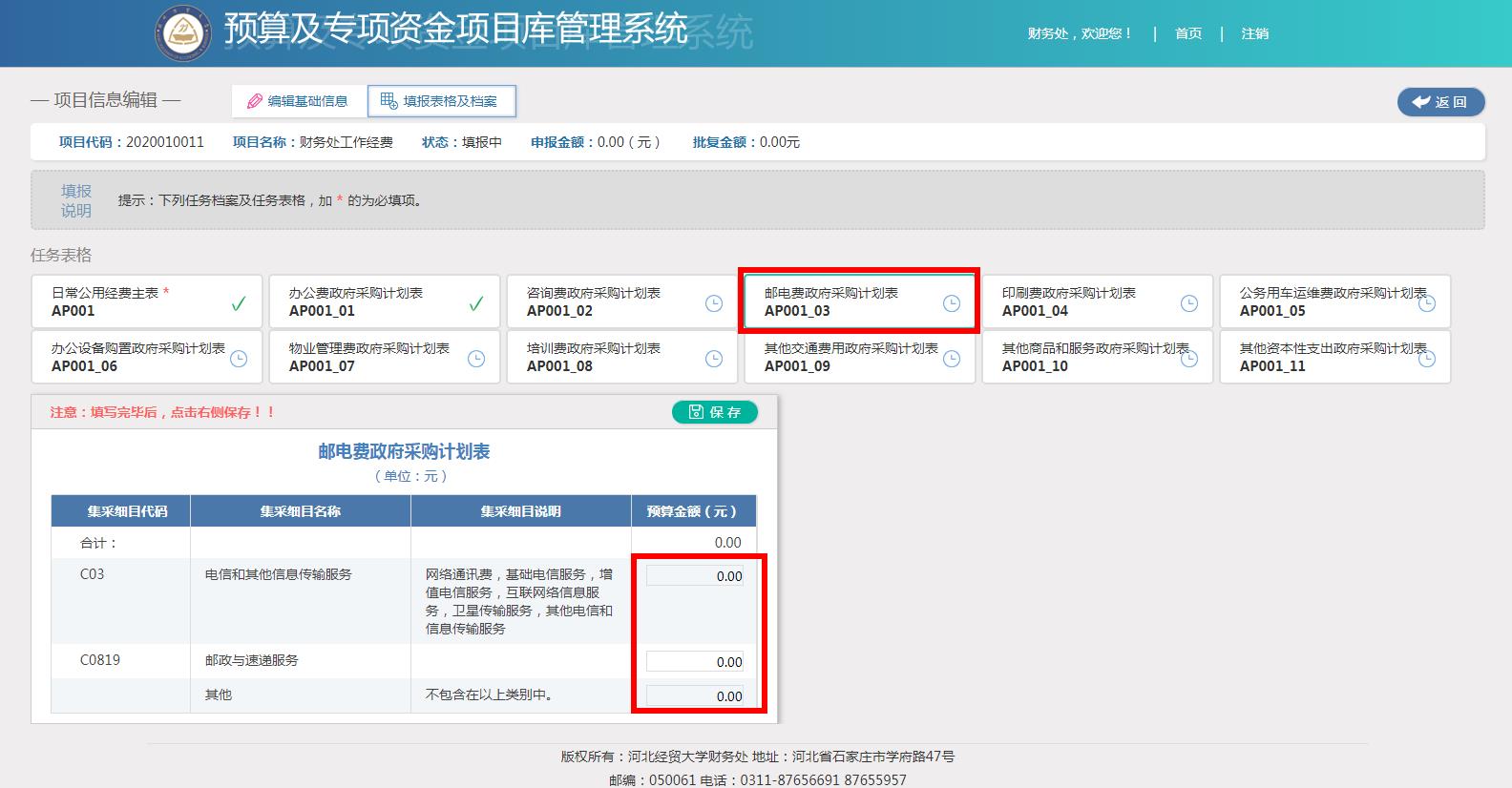Select 邮电费政府采购计划表 AP001_03
The height and width of the screenshot is (788, 1512).
click(859, 302)
